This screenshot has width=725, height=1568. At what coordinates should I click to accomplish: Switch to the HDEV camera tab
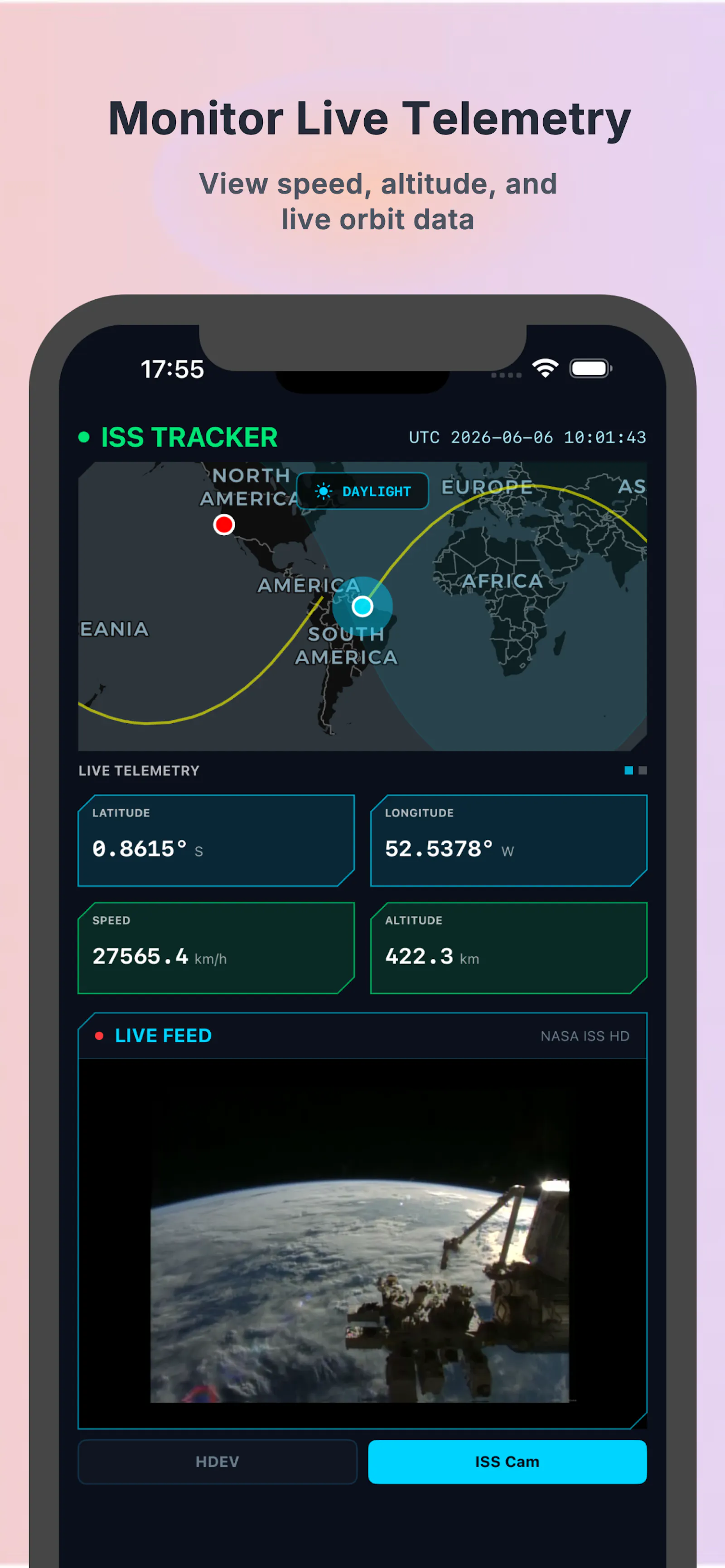click(217, 1462)
